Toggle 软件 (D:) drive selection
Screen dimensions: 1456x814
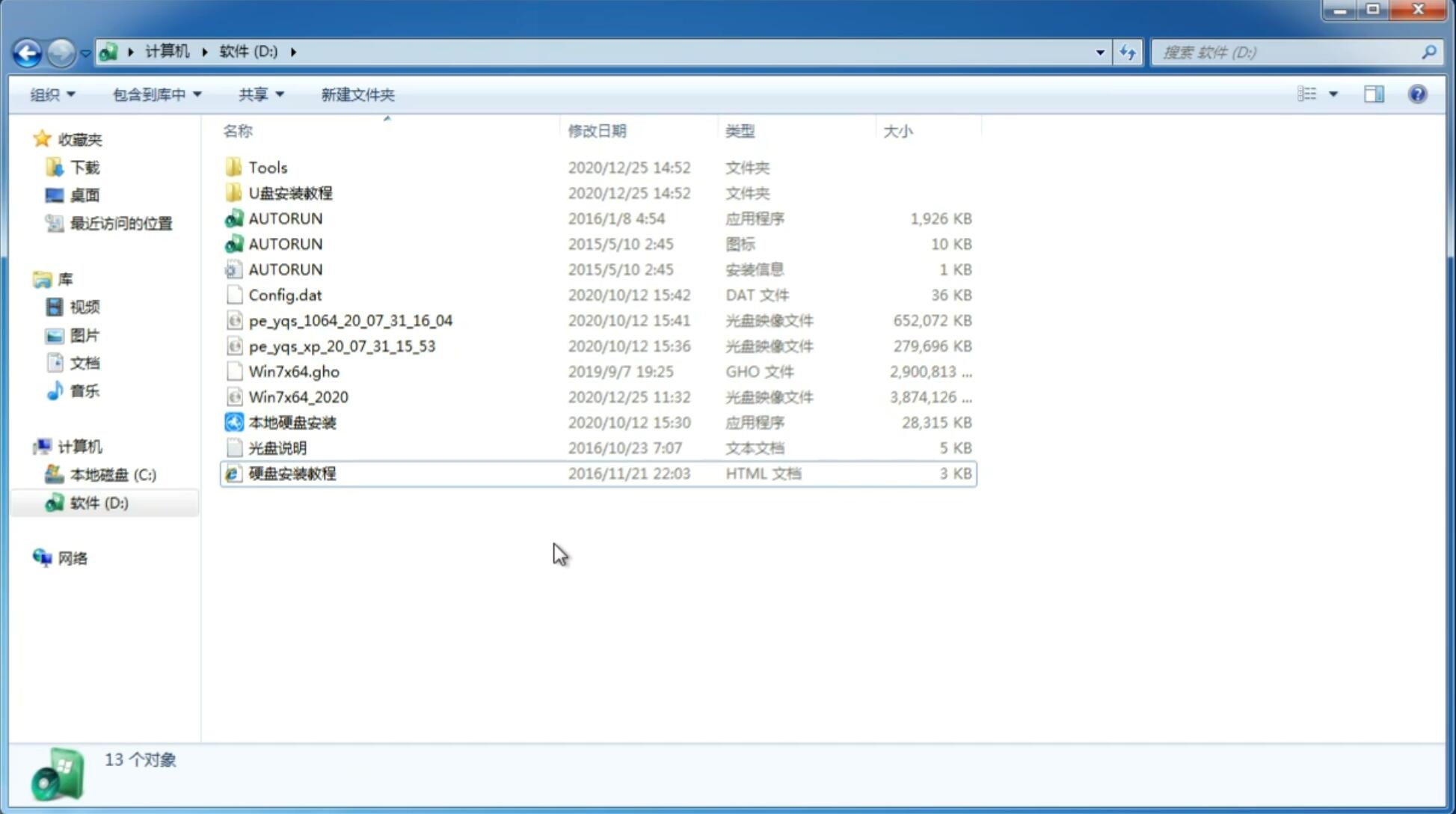coord(99,502)
